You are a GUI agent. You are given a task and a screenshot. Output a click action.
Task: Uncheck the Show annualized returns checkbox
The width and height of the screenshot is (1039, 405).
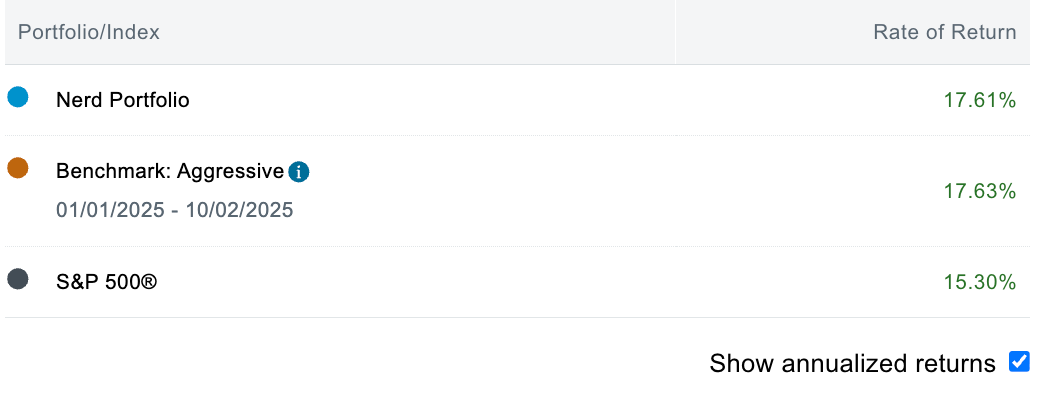(x=1019, y=362)
